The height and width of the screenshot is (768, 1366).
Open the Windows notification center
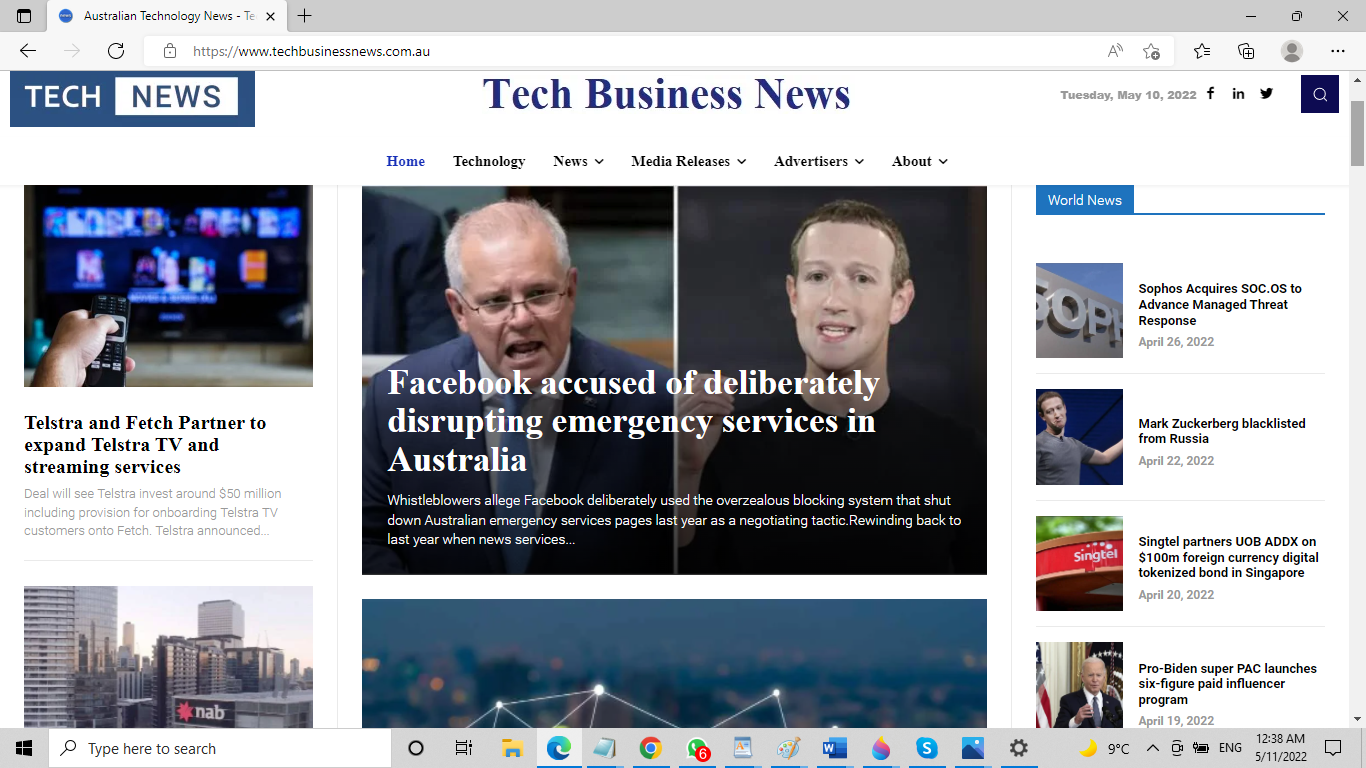(1332, 748)
